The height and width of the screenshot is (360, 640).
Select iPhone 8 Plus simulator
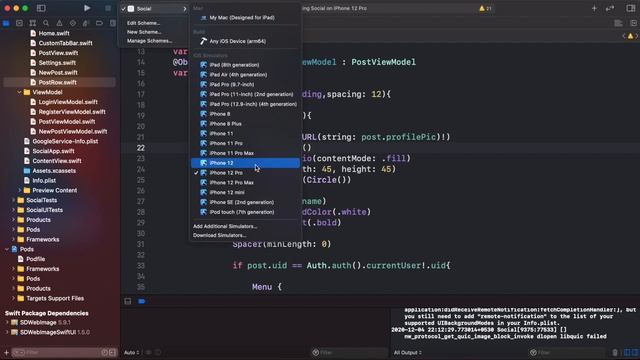245,124
